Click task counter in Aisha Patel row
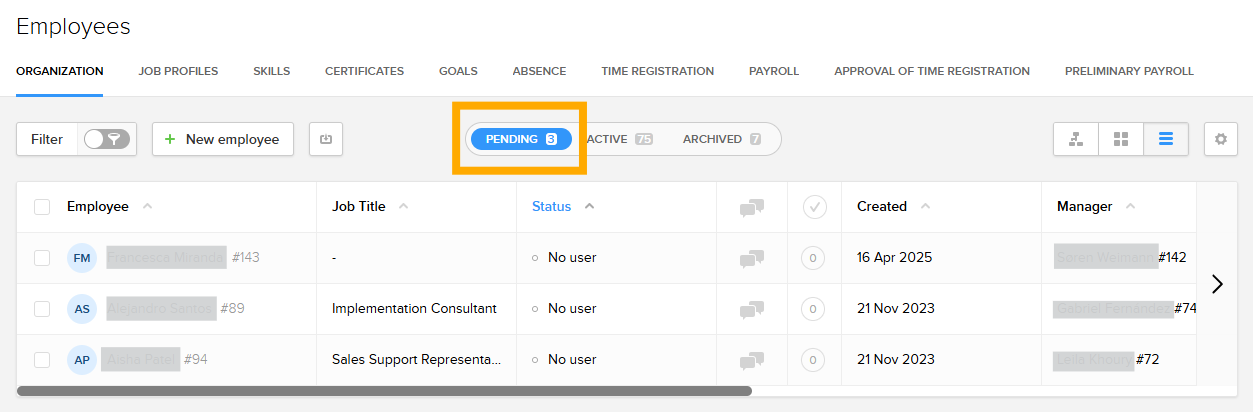This screenshot has height=412, width=1253. (x=813, y=360)
